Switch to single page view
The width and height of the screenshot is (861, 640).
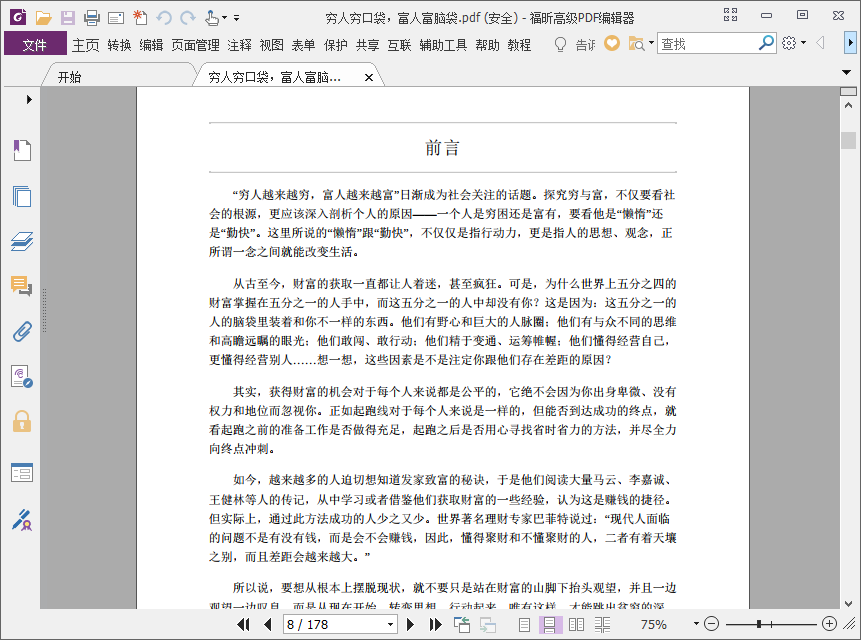click(x=524, y=625)
